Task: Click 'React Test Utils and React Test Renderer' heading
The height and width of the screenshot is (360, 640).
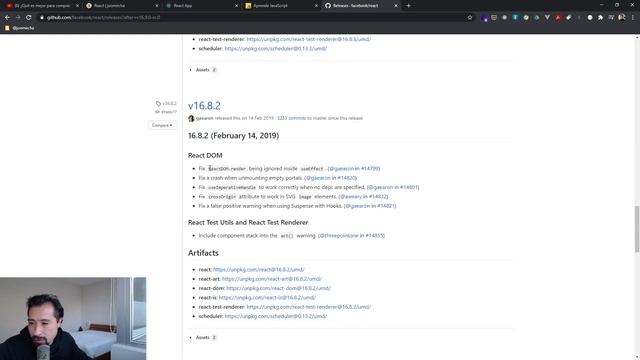Action: point(248,223)
